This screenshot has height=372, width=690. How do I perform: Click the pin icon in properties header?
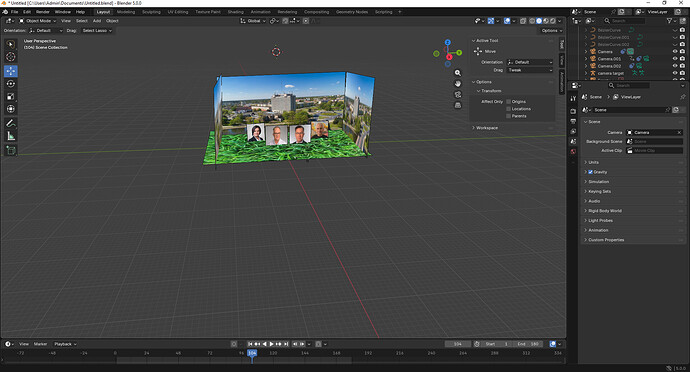[683, 97]
